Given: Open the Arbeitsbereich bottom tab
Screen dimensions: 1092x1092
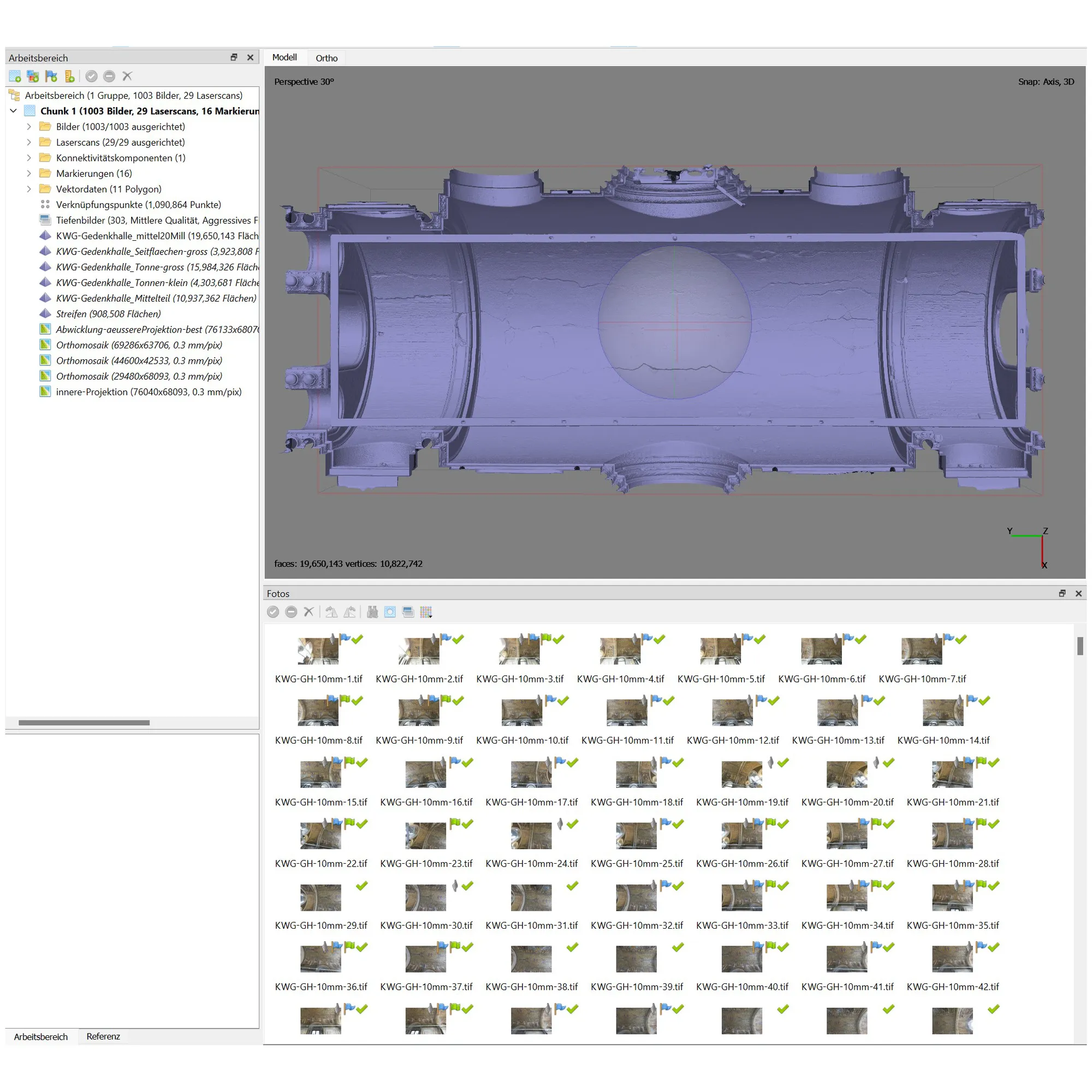Looking at the screenshot, I should [41, 1036].
